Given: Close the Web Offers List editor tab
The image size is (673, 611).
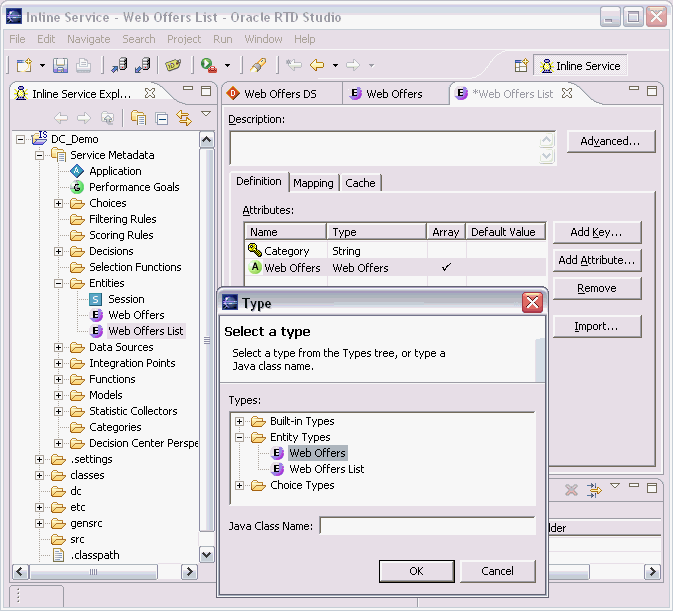Looking at the screenshot, I should click(567, 93).
